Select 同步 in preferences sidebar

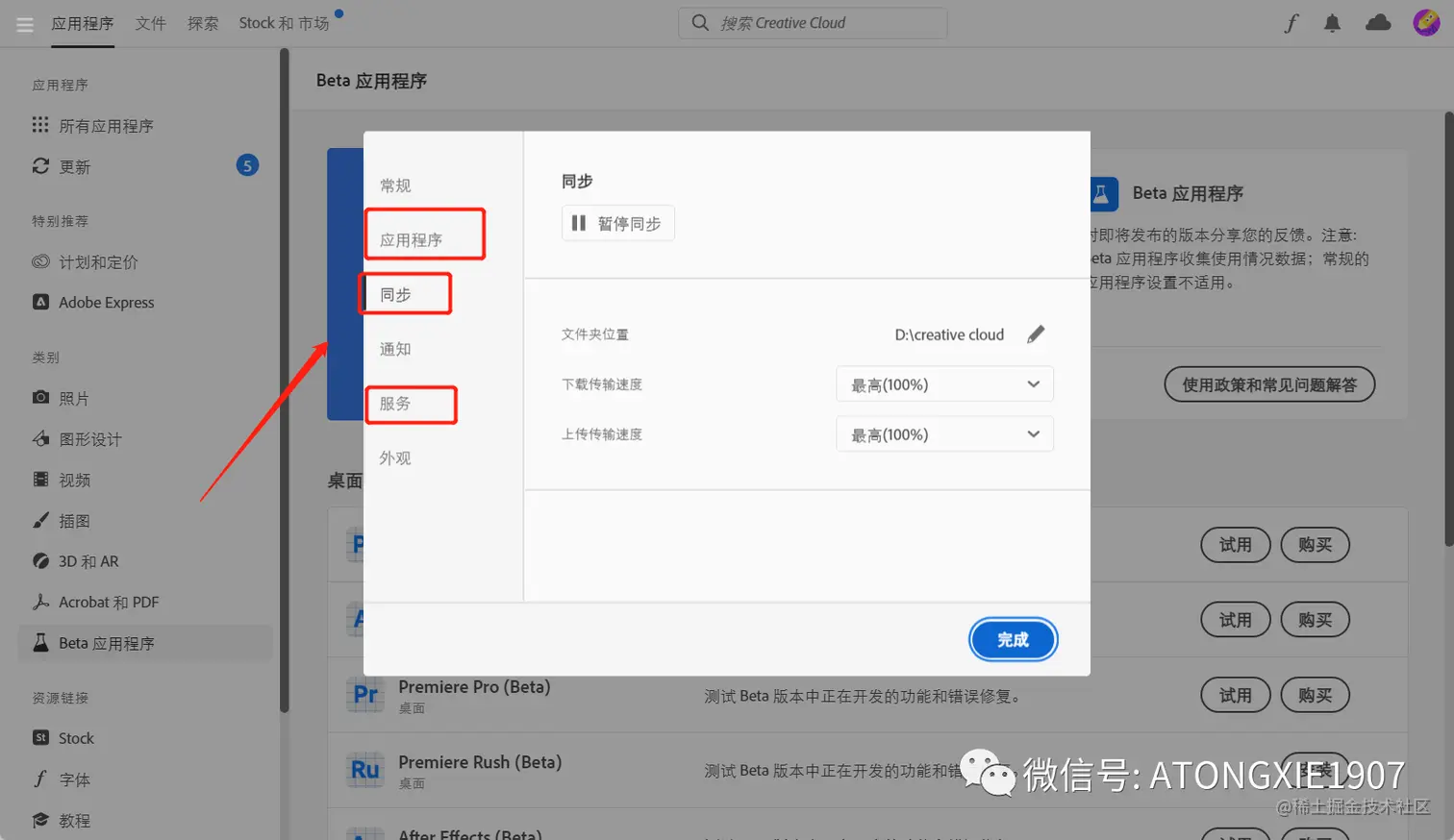coord(395,294)
